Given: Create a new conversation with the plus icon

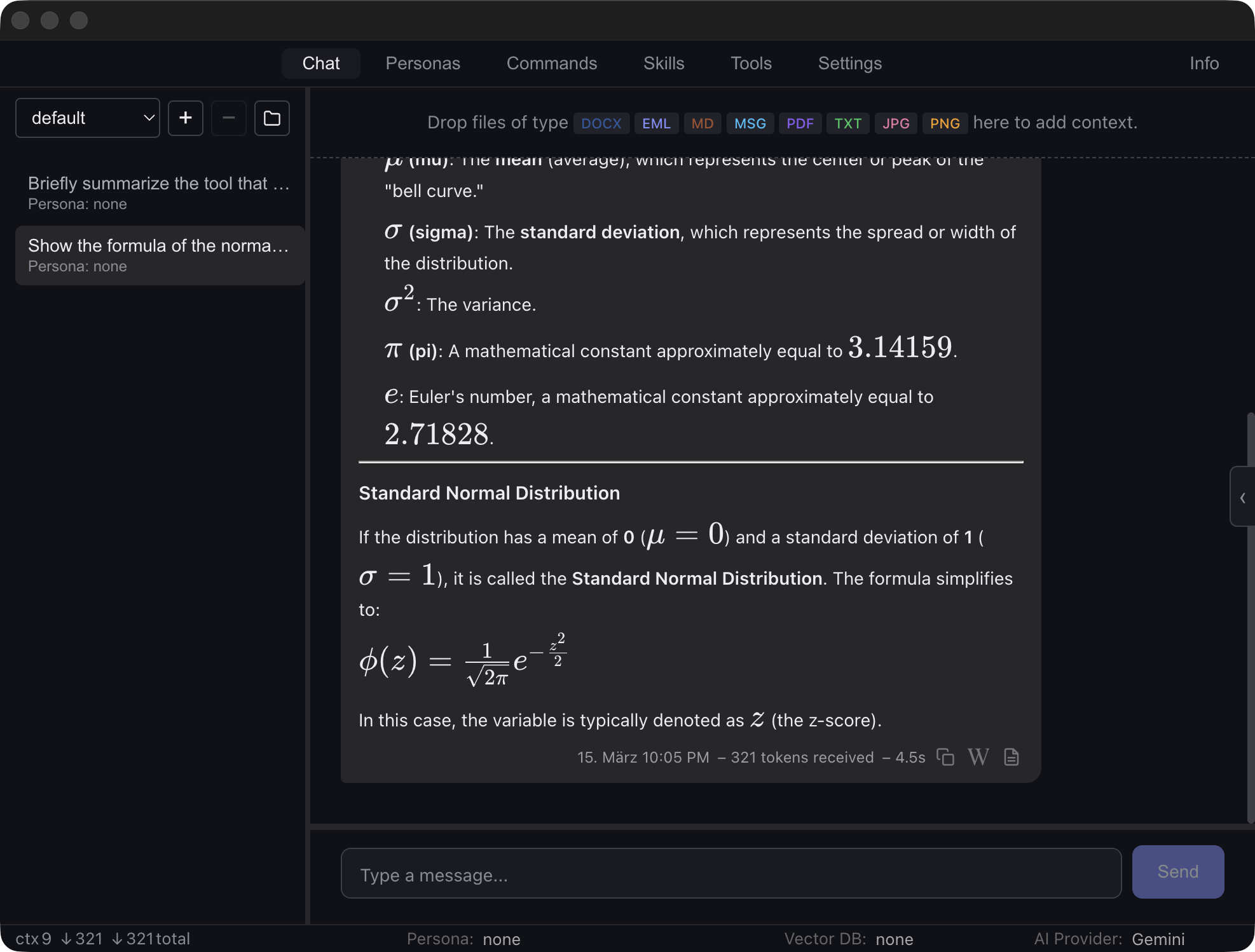Looking at the screenshot, I should point(185,118).
